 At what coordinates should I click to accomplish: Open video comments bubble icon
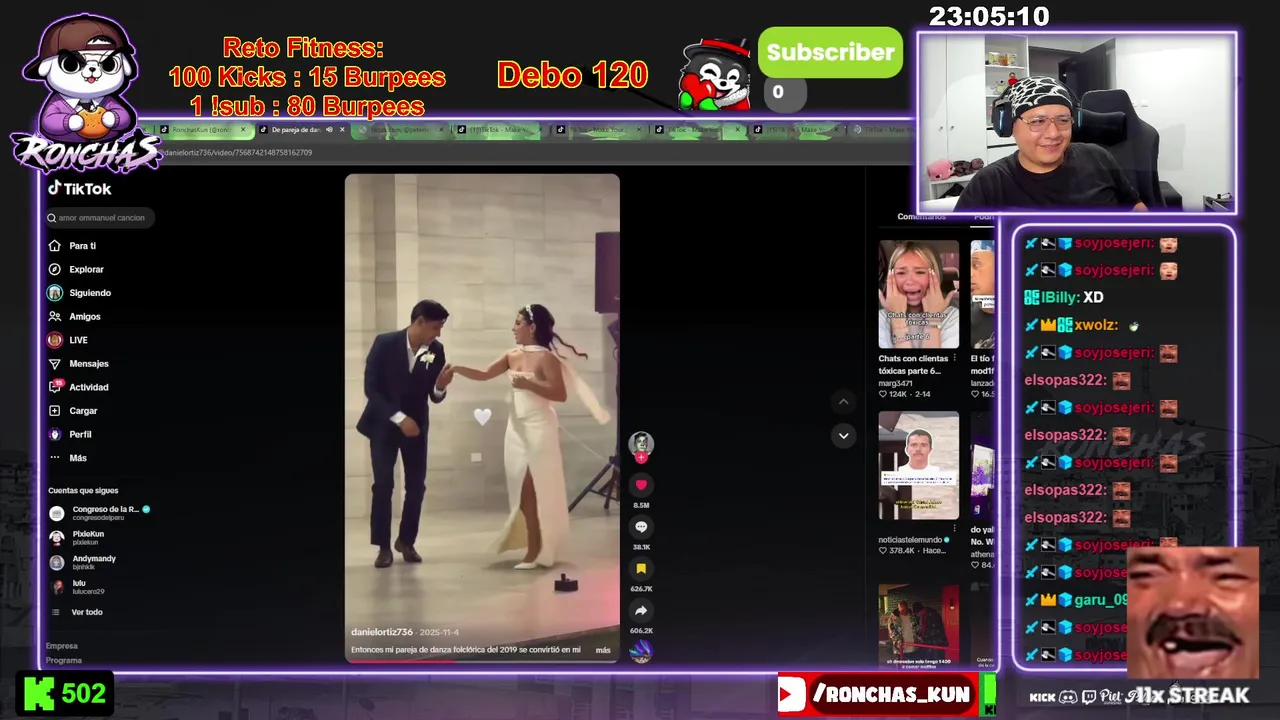tap(641, 527)
